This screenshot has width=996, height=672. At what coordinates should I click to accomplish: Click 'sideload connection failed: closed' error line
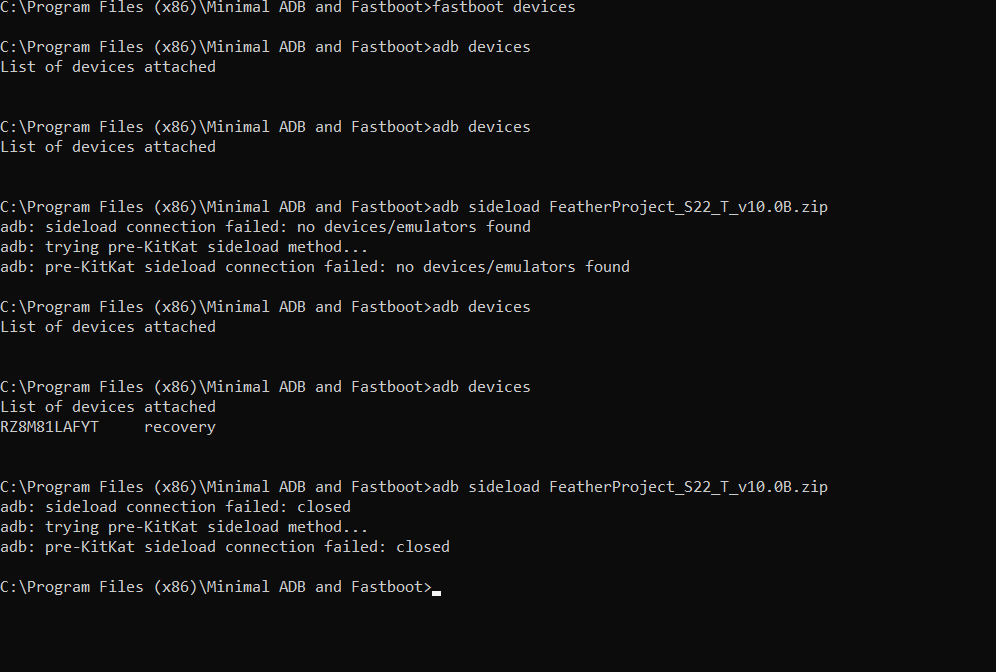(175, 507)
